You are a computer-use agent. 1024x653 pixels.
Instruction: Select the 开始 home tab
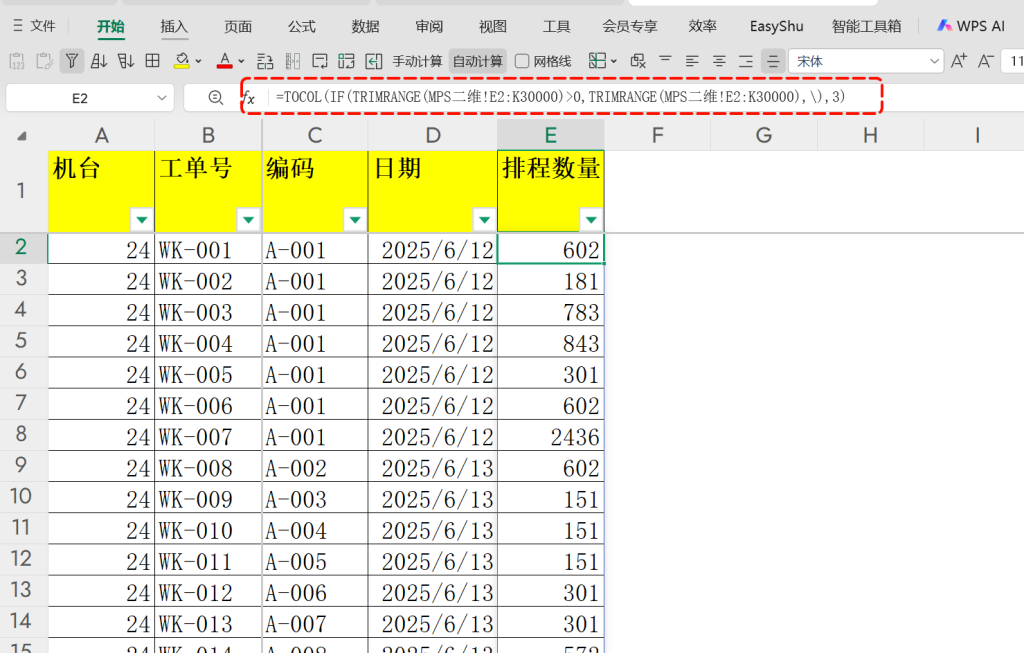(110, 26)
